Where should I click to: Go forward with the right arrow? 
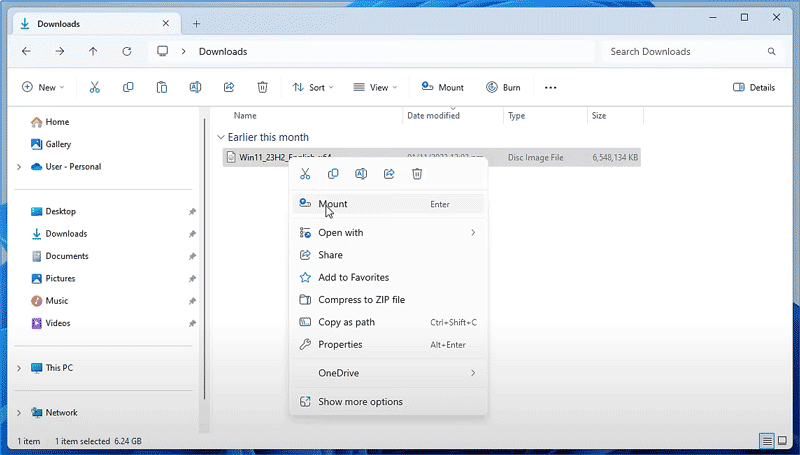pyautogui.click(x=60, y=51)
